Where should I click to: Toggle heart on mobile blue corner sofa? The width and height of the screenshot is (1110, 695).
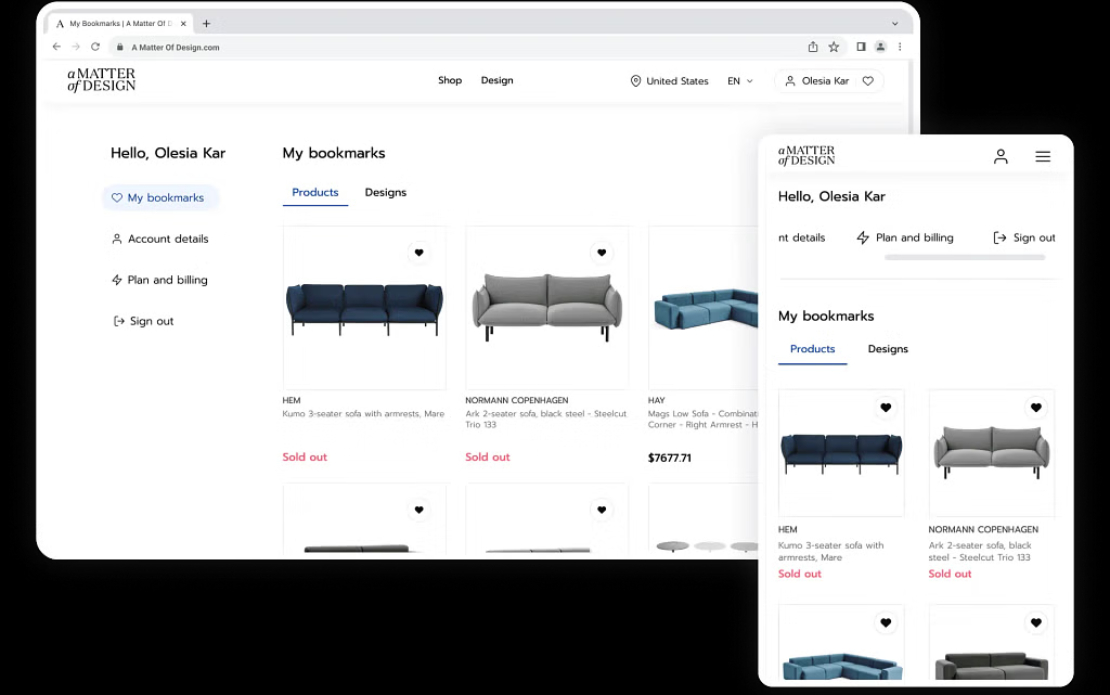886,623
